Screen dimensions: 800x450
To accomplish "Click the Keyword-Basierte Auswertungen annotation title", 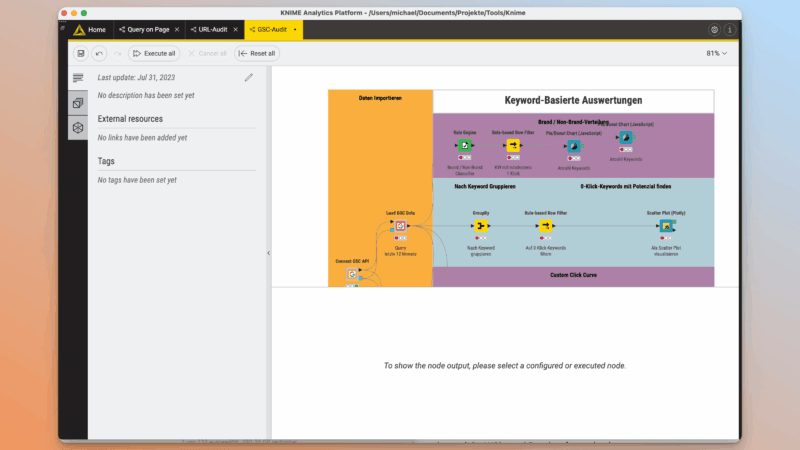I will (x=573, y=101).
